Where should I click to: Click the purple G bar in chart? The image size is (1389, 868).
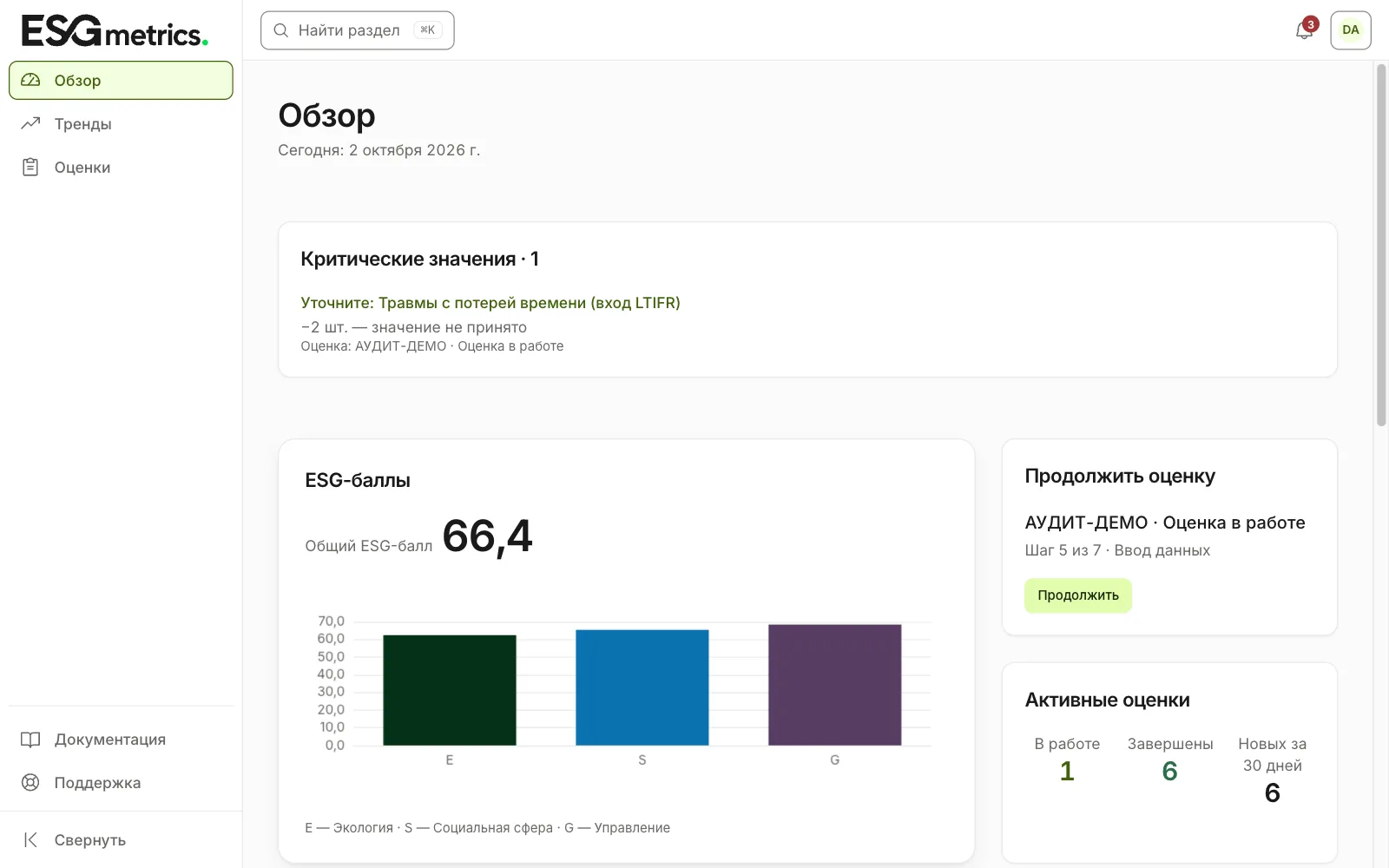click(x=835, y=685)
